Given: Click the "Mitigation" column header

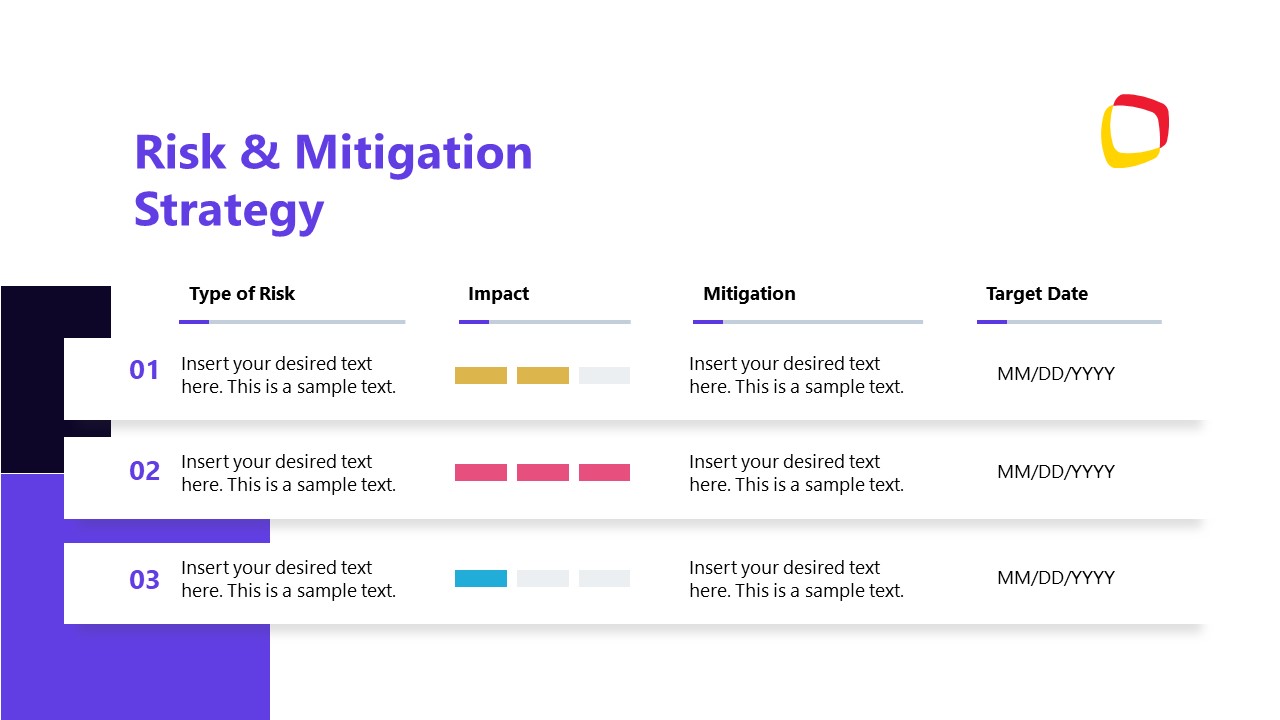Looking at the screenshot, I should 749,294.
